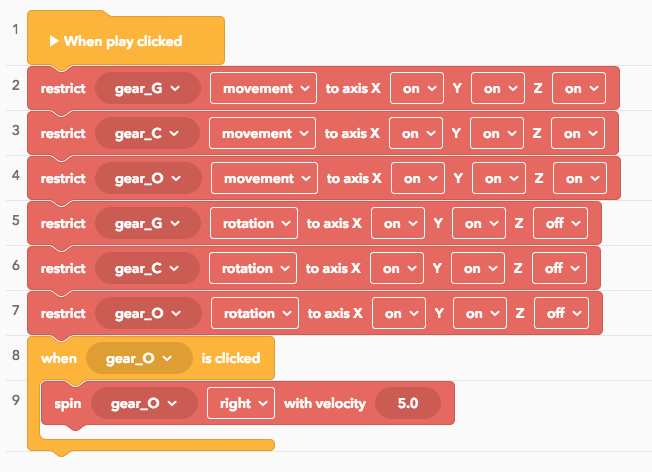
Task: Select gear_O object in when clicked block
Action: click(x=139, y=358)
